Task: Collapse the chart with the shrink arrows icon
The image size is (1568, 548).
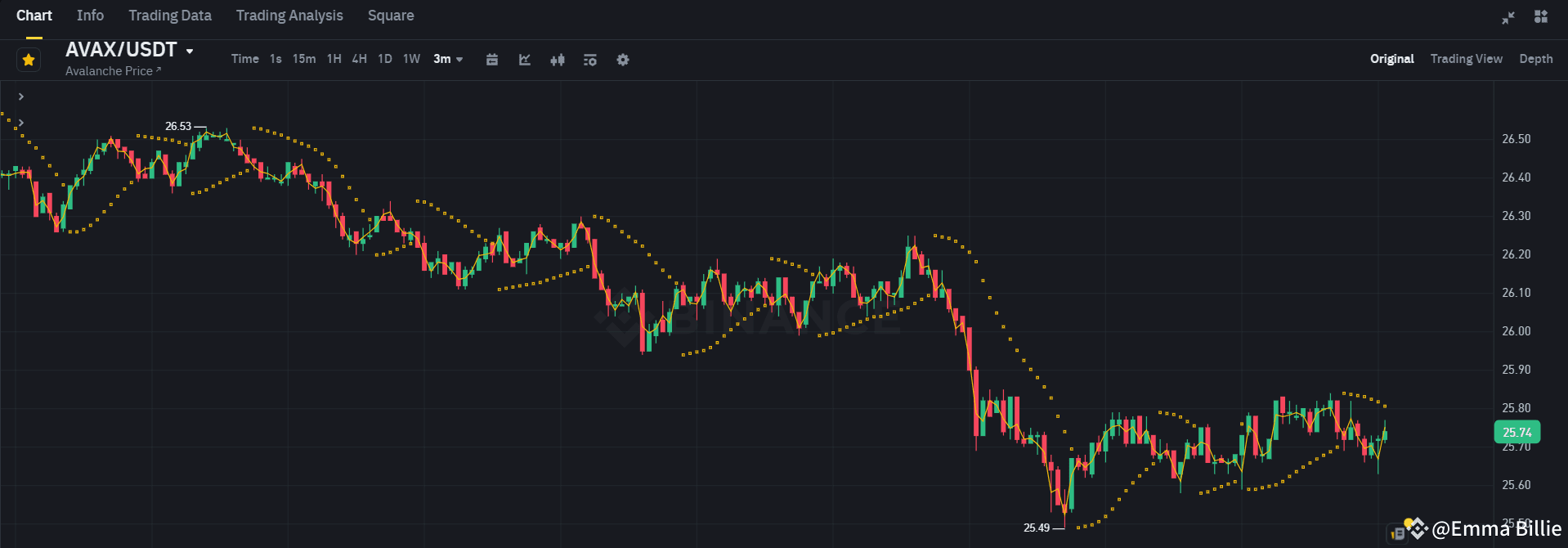Action: (x=1507, y=16)
